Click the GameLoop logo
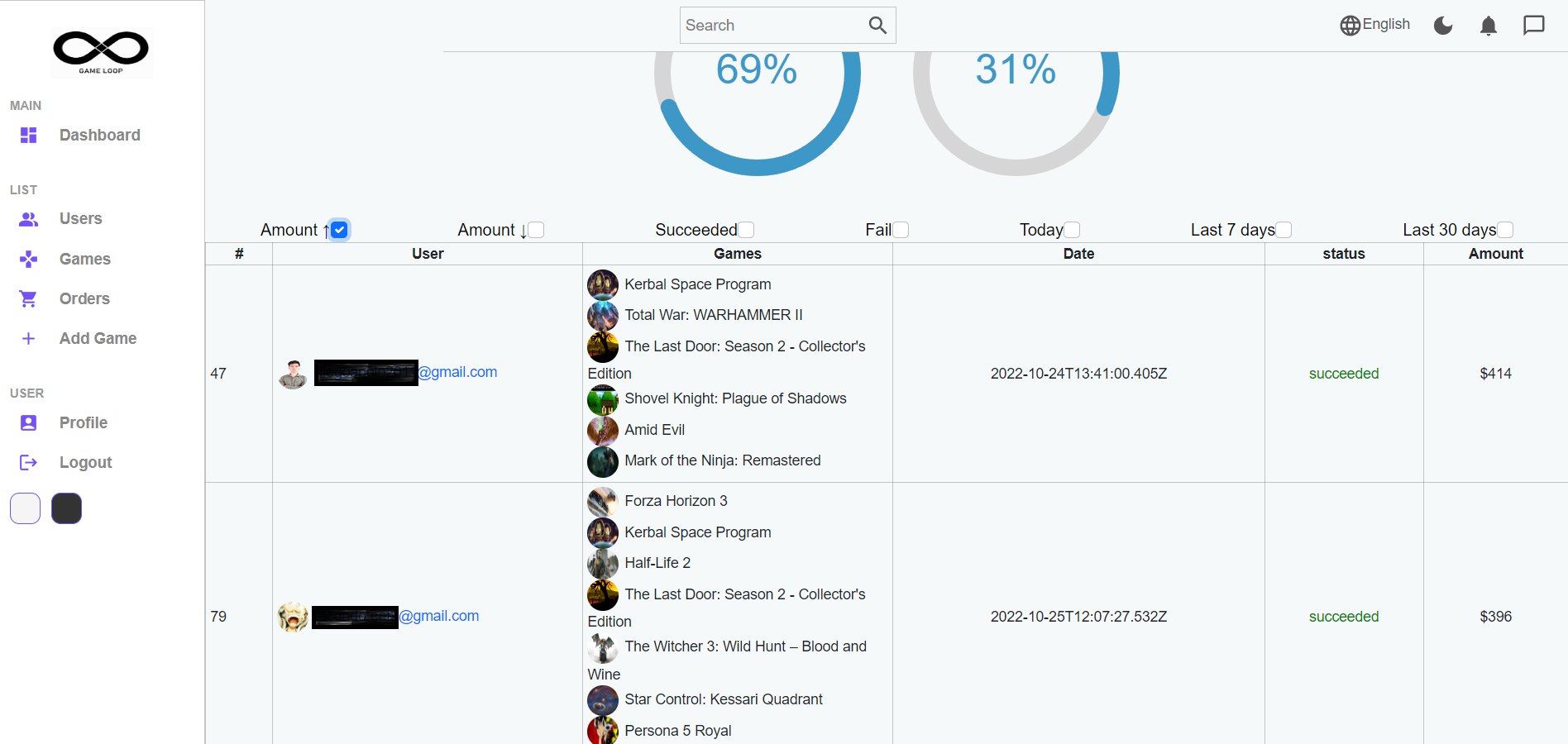 pyautogui.click(x=101, y=53)
